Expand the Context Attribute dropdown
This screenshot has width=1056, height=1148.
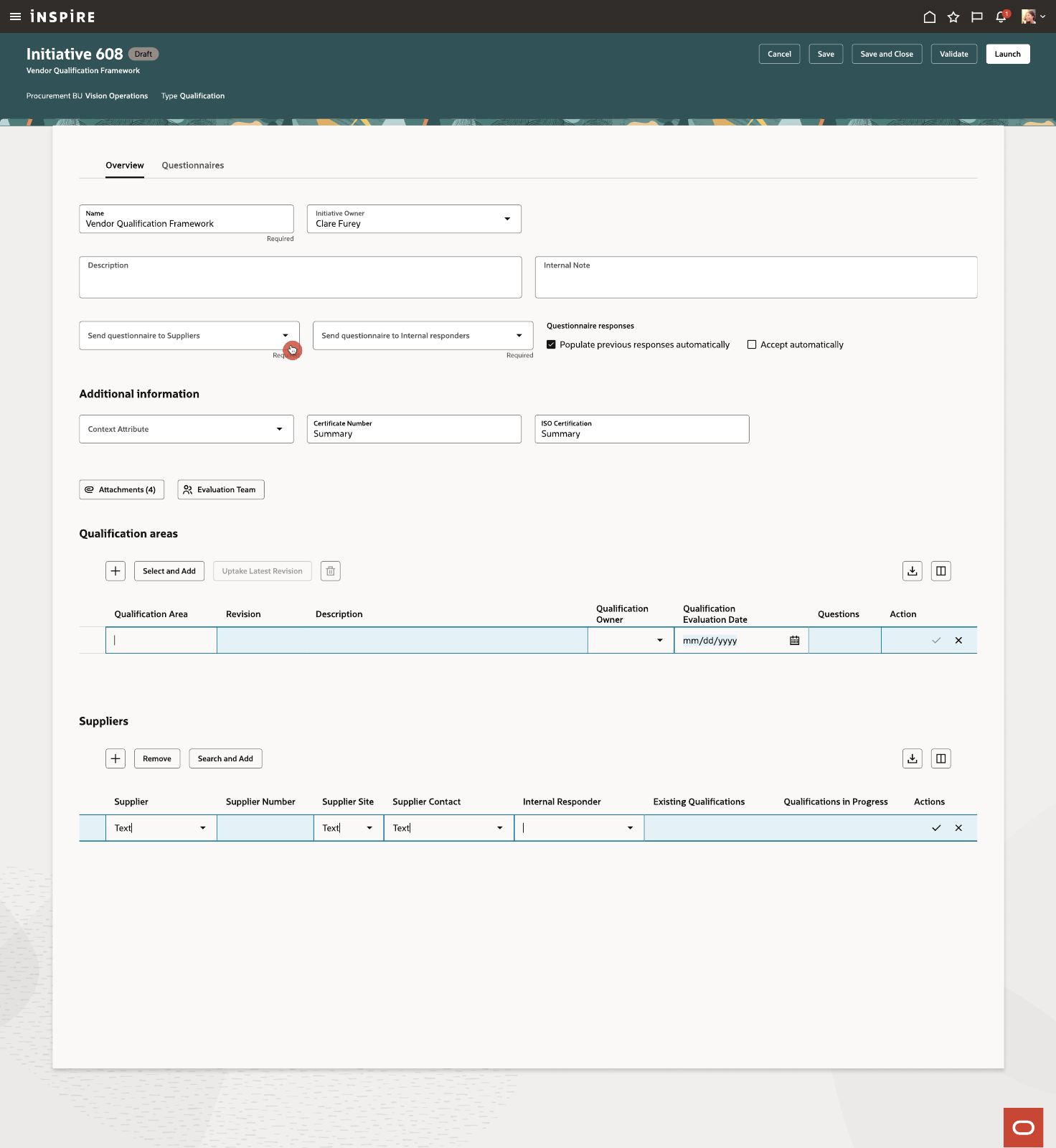pyautogui.click(x=280, y=429)
